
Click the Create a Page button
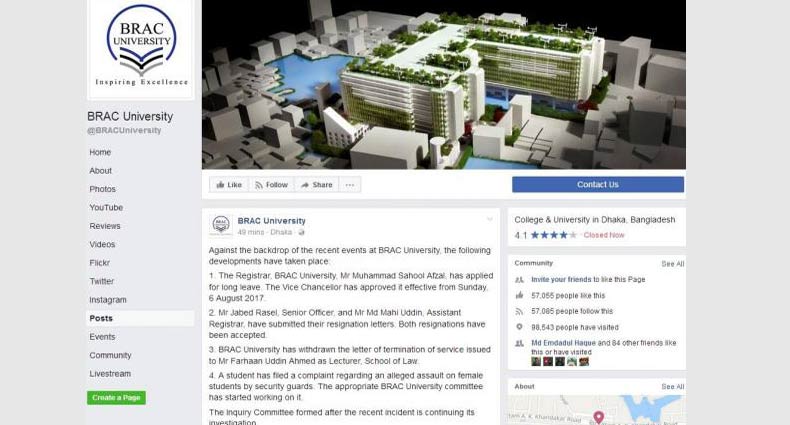[x=116, y=398]
